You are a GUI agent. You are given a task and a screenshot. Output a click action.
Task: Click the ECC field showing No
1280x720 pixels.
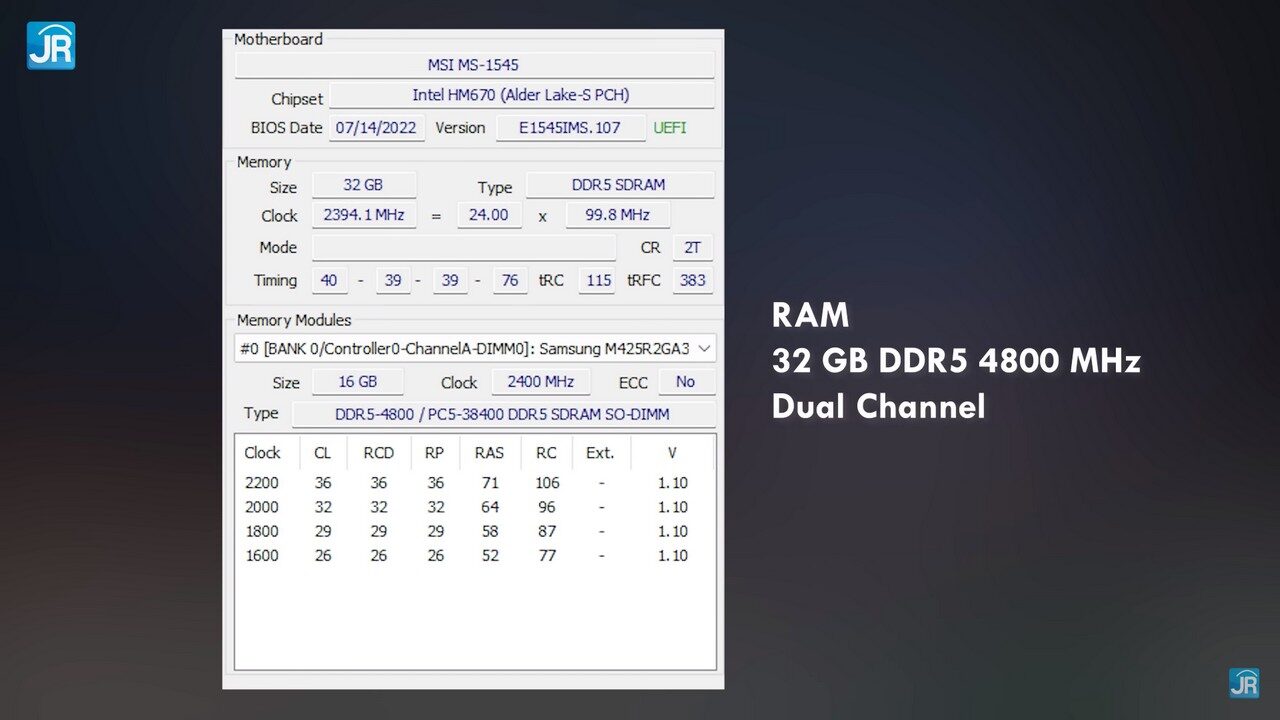(x=687, y=381)
